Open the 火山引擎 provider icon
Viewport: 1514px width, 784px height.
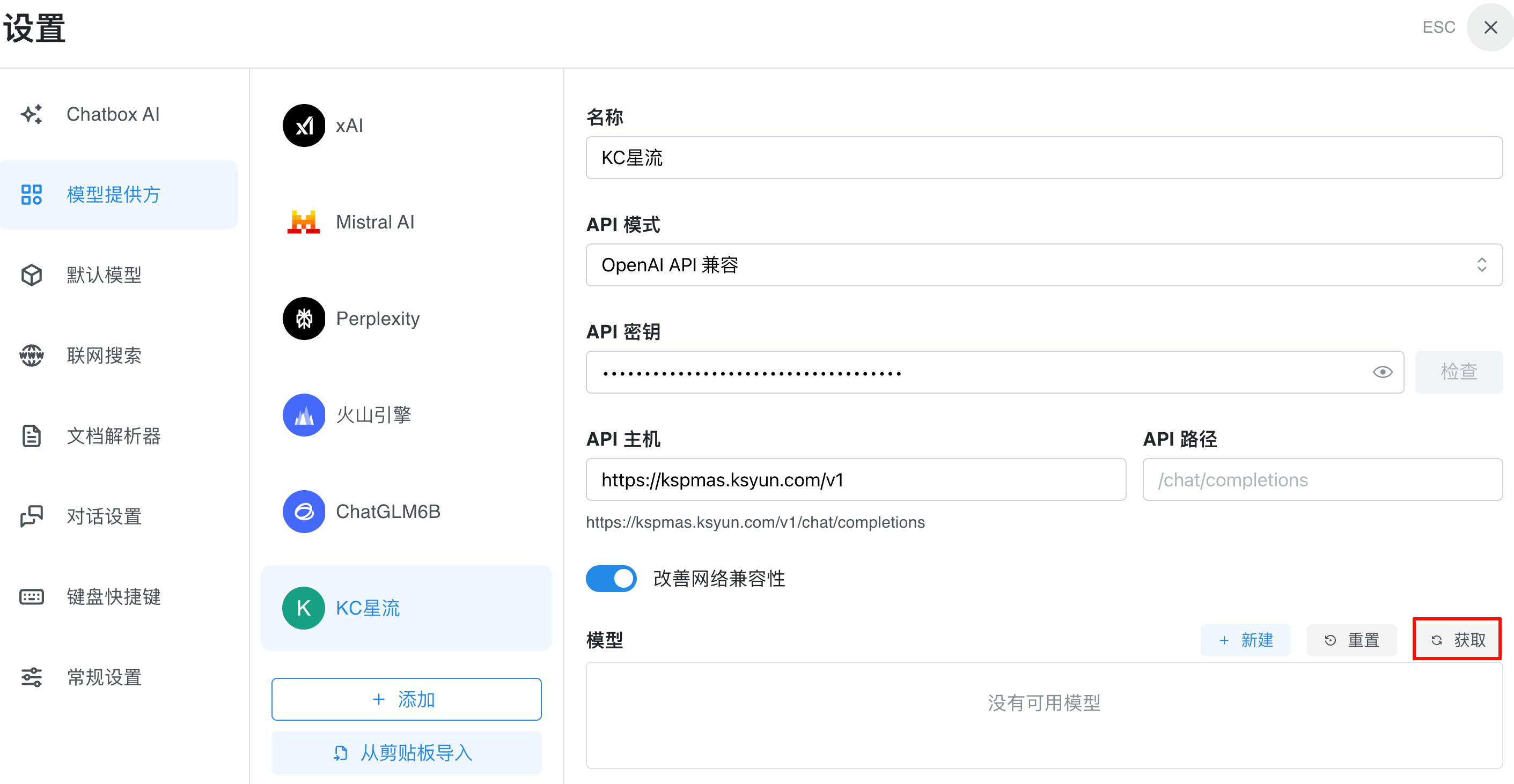pyautogui.click(x=304, y=415)
